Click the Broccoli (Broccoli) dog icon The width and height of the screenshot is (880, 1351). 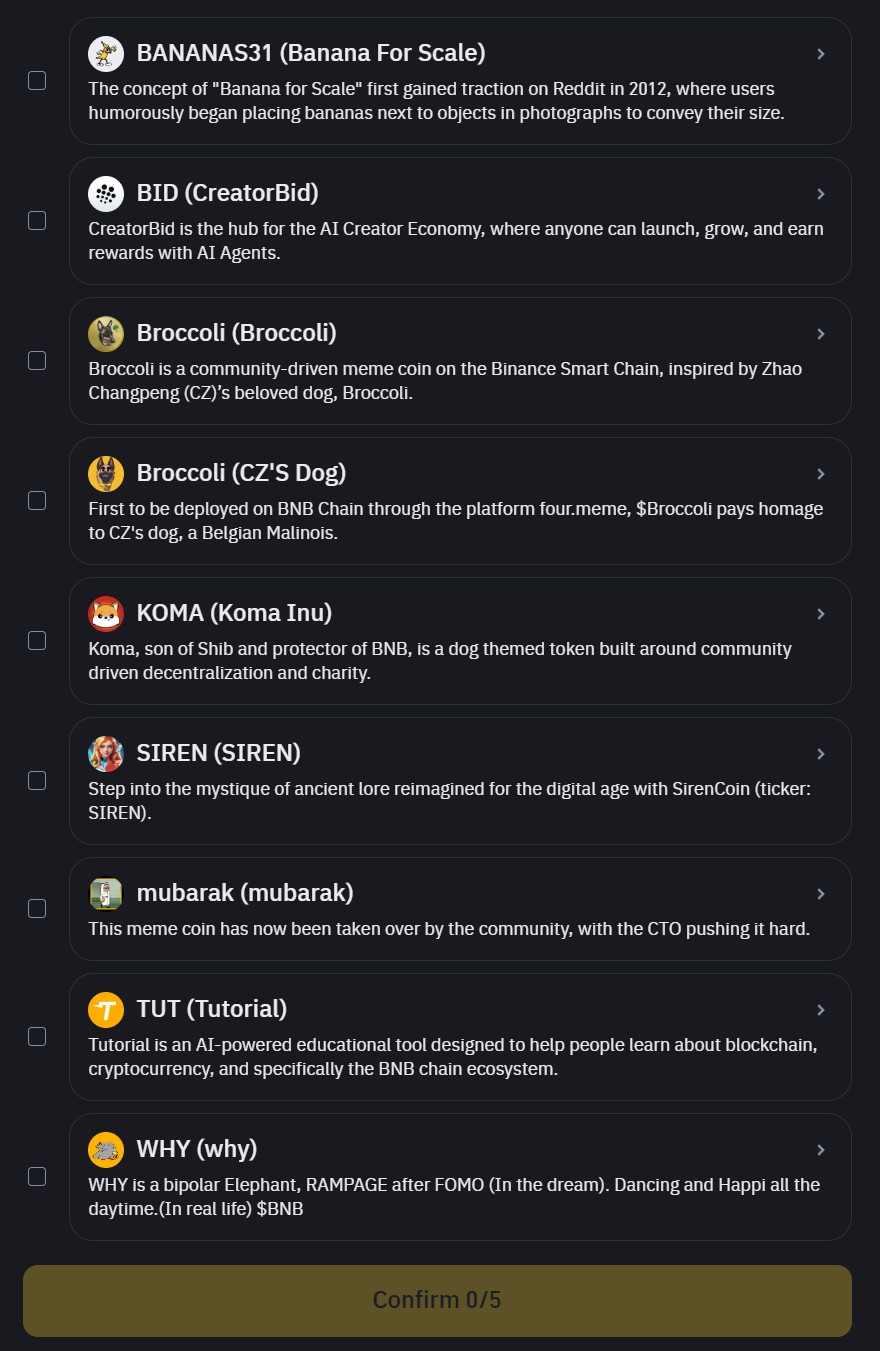(106, 333)
